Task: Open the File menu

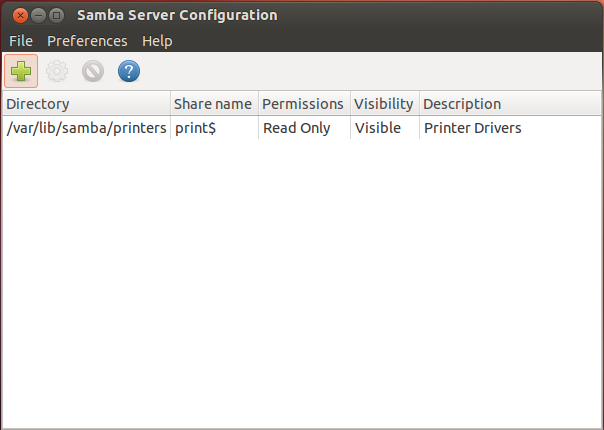Action: coord(21,41)
